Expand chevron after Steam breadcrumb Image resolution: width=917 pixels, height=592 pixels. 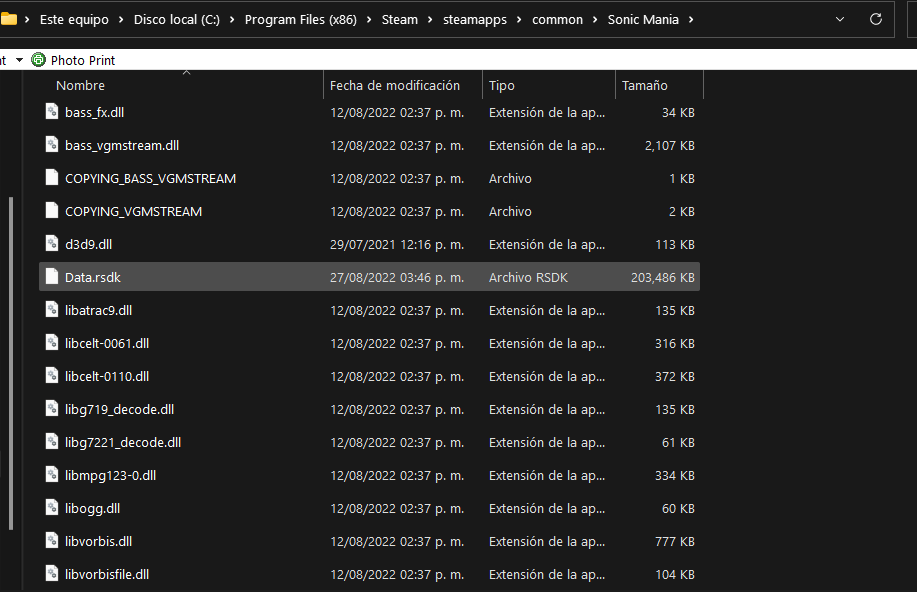pos(430,19)
